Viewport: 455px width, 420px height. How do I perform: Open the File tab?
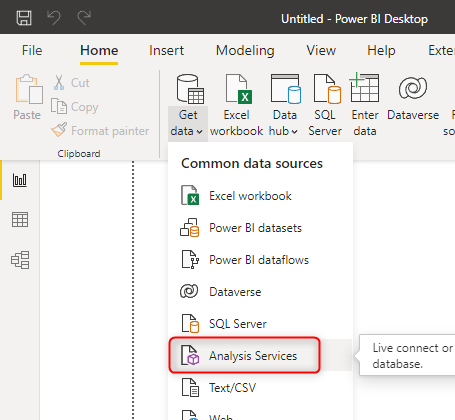pyautogui.click(x=32, y=51)
